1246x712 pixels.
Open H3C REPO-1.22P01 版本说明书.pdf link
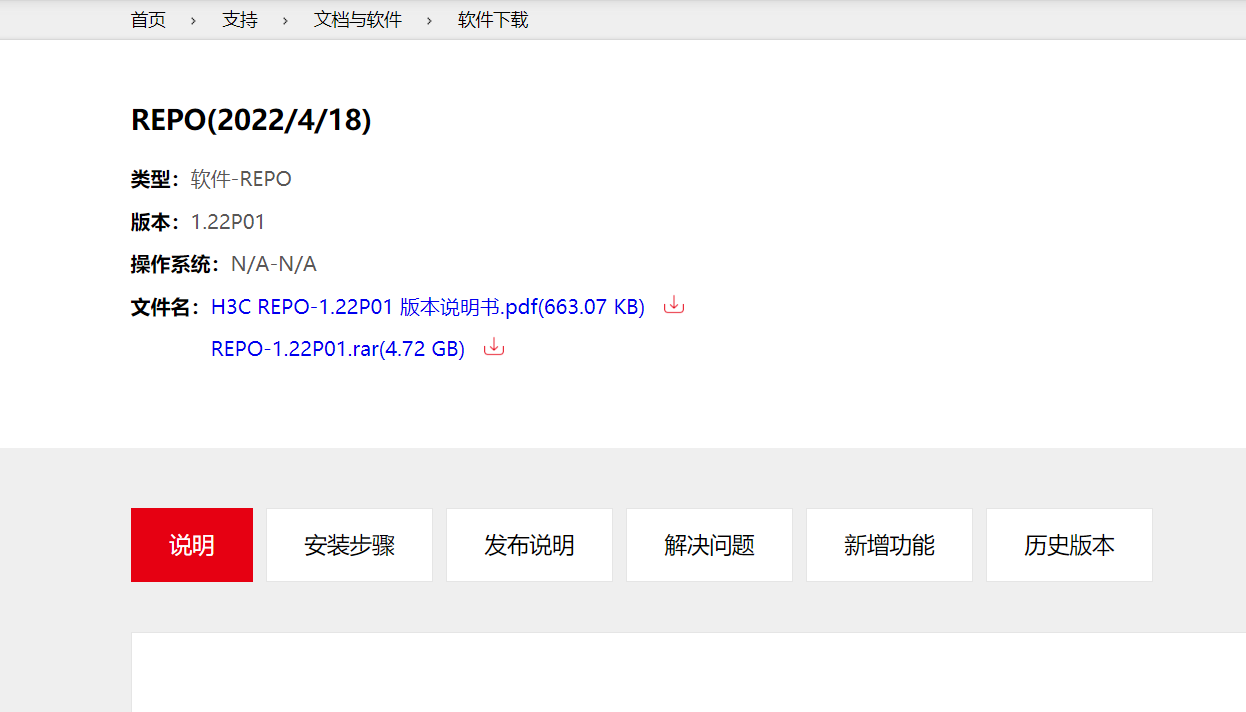pos(428,307)
